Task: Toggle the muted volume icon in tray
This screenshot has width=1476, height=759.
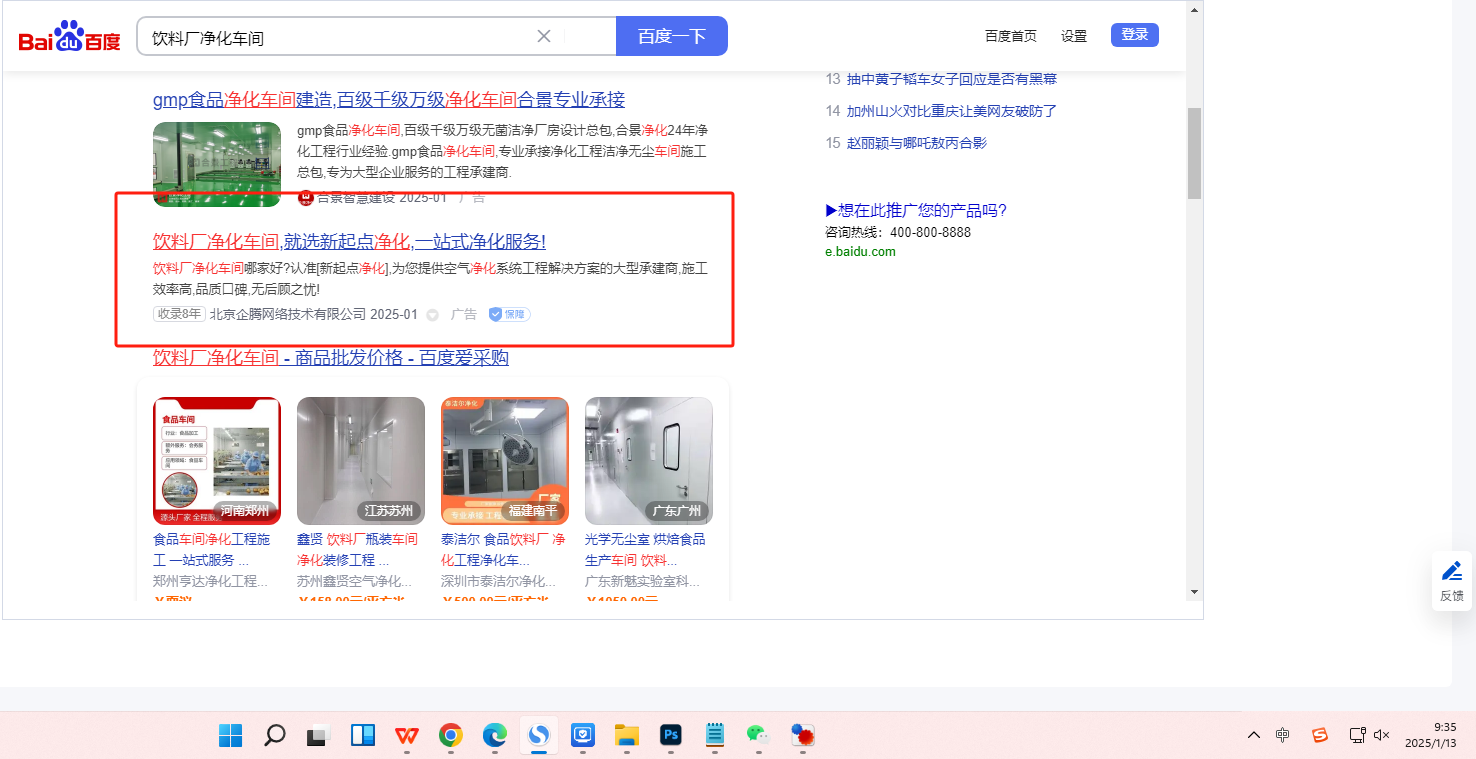Action: pos(1382,735)
